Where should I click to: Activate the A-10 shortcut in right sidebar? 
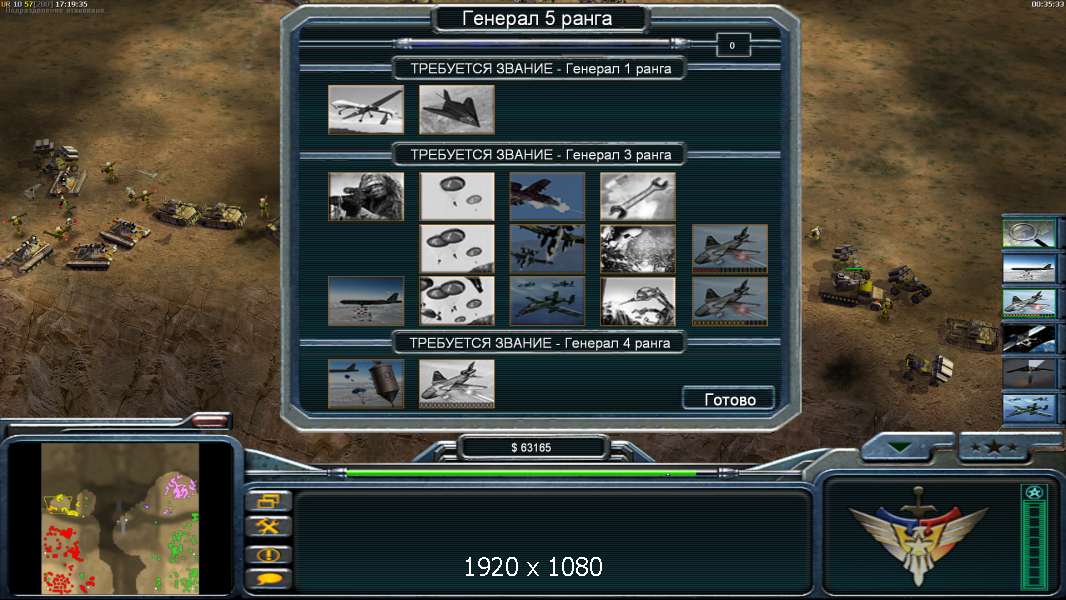[x=1029, y=303]
